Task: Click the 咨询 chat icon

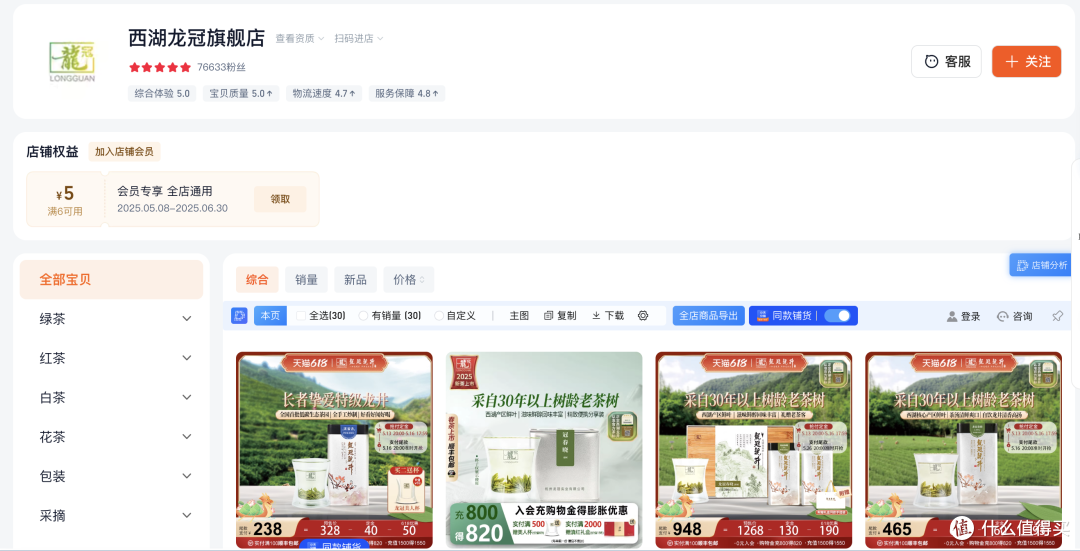Action: (x=1003, y=316)
